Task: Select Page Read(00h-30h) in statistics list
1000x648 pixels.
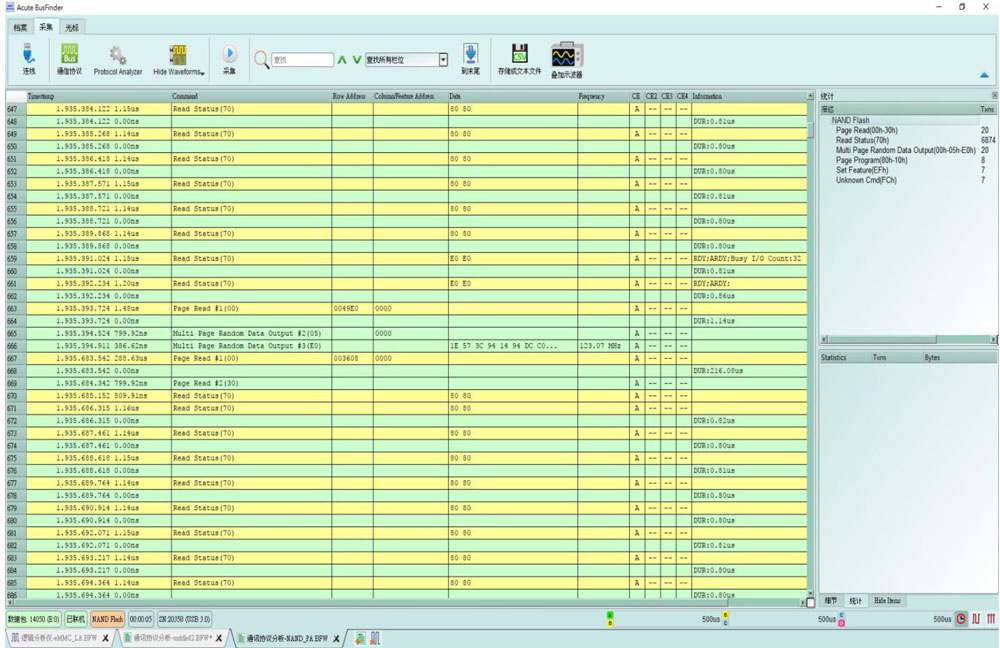Action: click(867, 130)
